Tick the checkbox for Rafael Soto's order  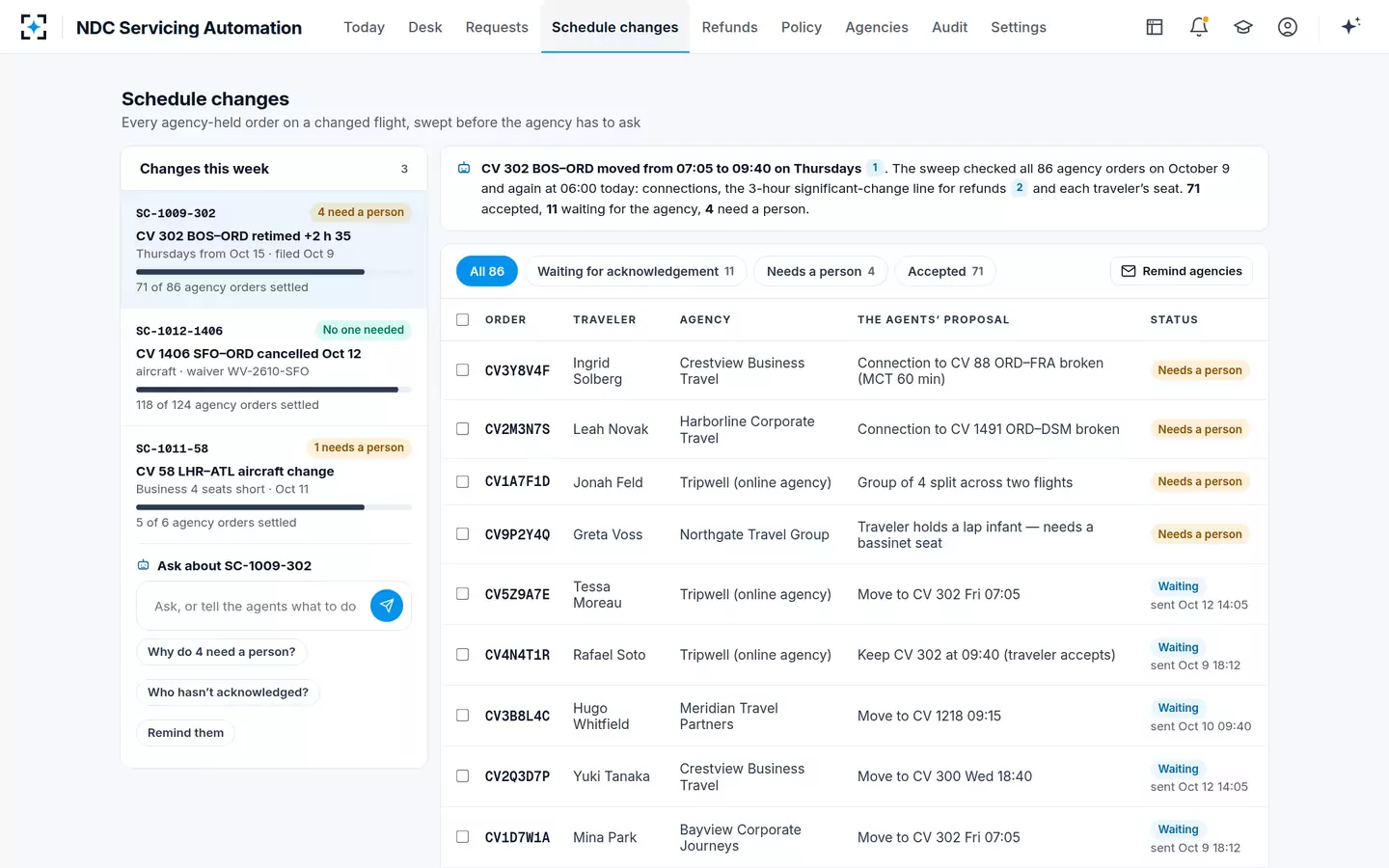(463, 655)
